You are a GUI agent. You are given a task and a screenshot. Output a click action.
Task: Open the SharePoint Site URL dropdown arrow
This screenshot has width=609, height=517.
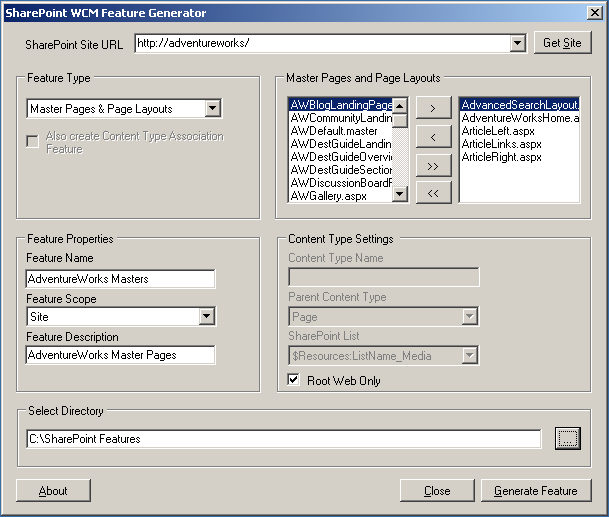click(x=517, y=43)
